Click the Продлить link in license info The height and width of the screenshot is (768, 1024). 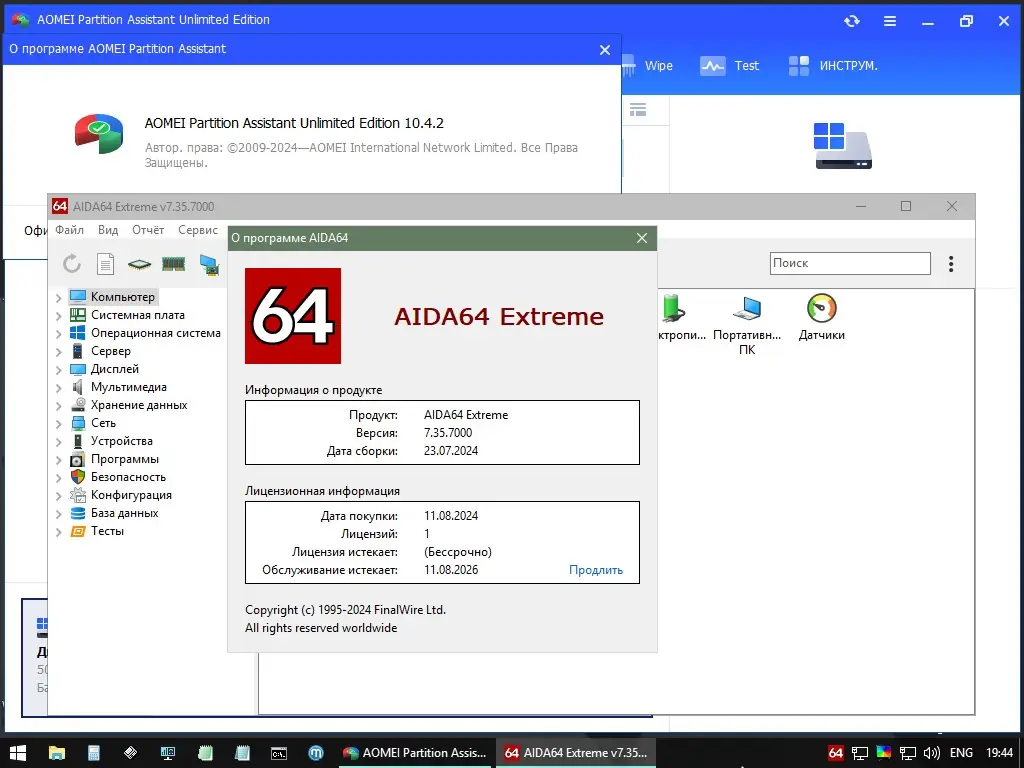coord(596,569)
